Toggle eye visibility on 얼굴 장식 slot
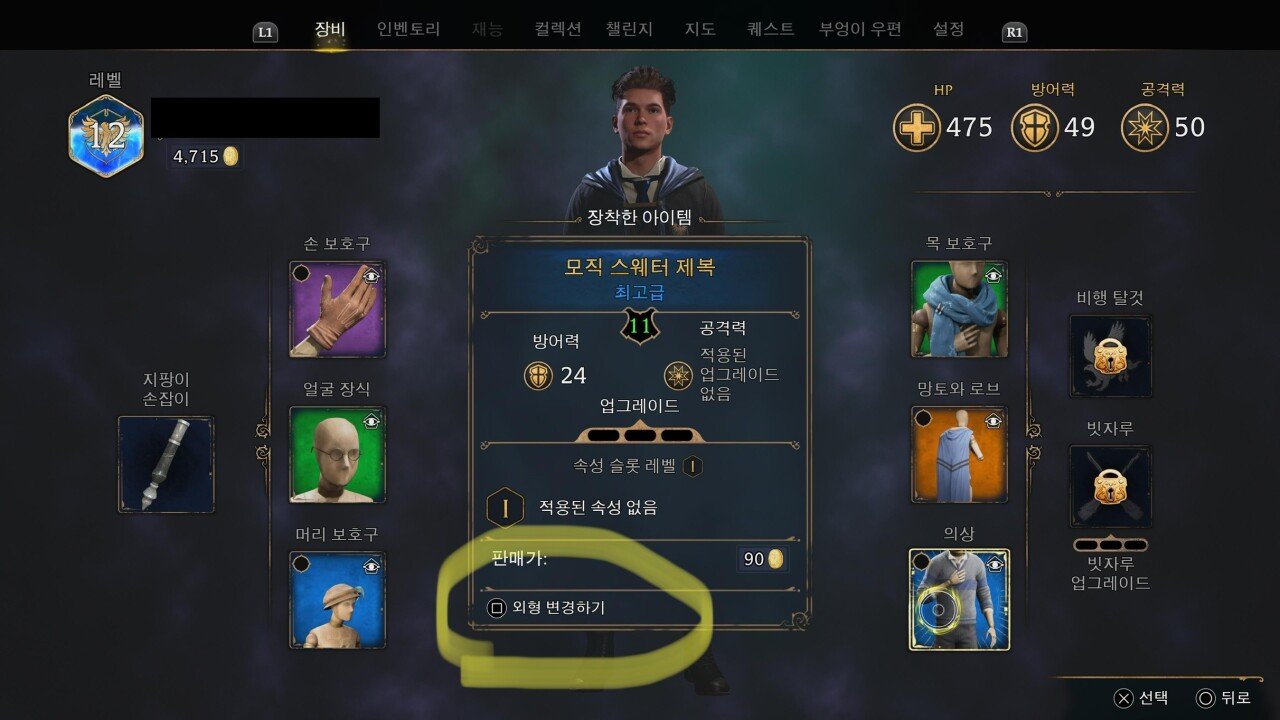 pyautogui.click(x=372, y=421)
